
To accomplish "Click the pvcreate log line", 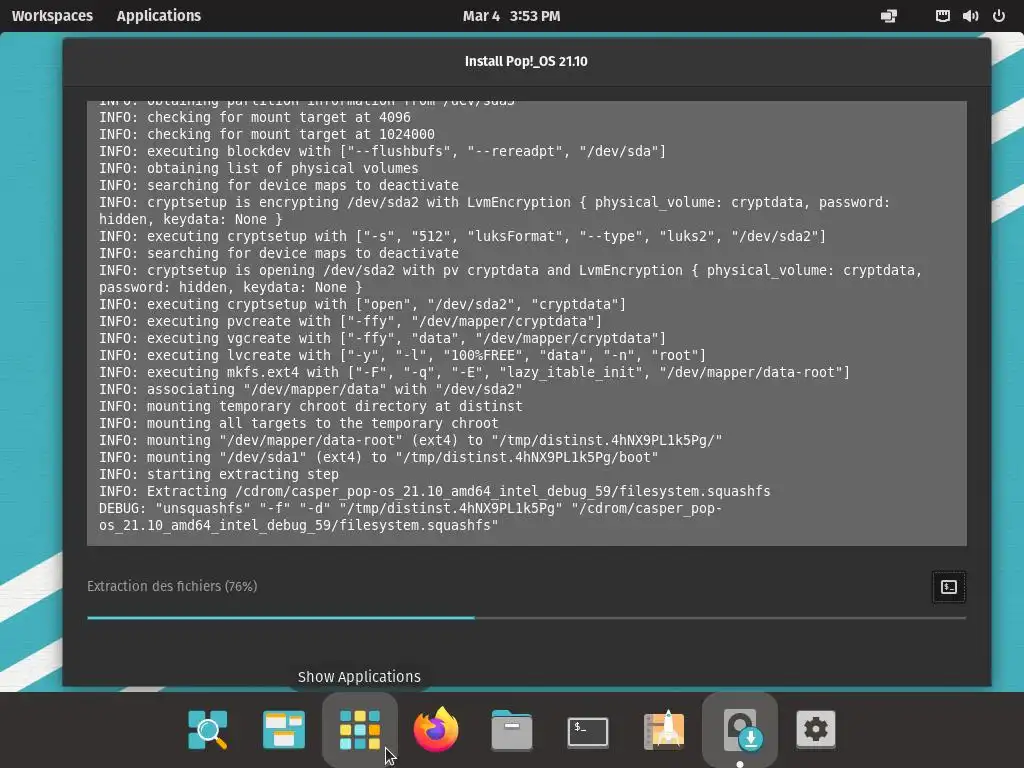I will click(x=351, y=321).
